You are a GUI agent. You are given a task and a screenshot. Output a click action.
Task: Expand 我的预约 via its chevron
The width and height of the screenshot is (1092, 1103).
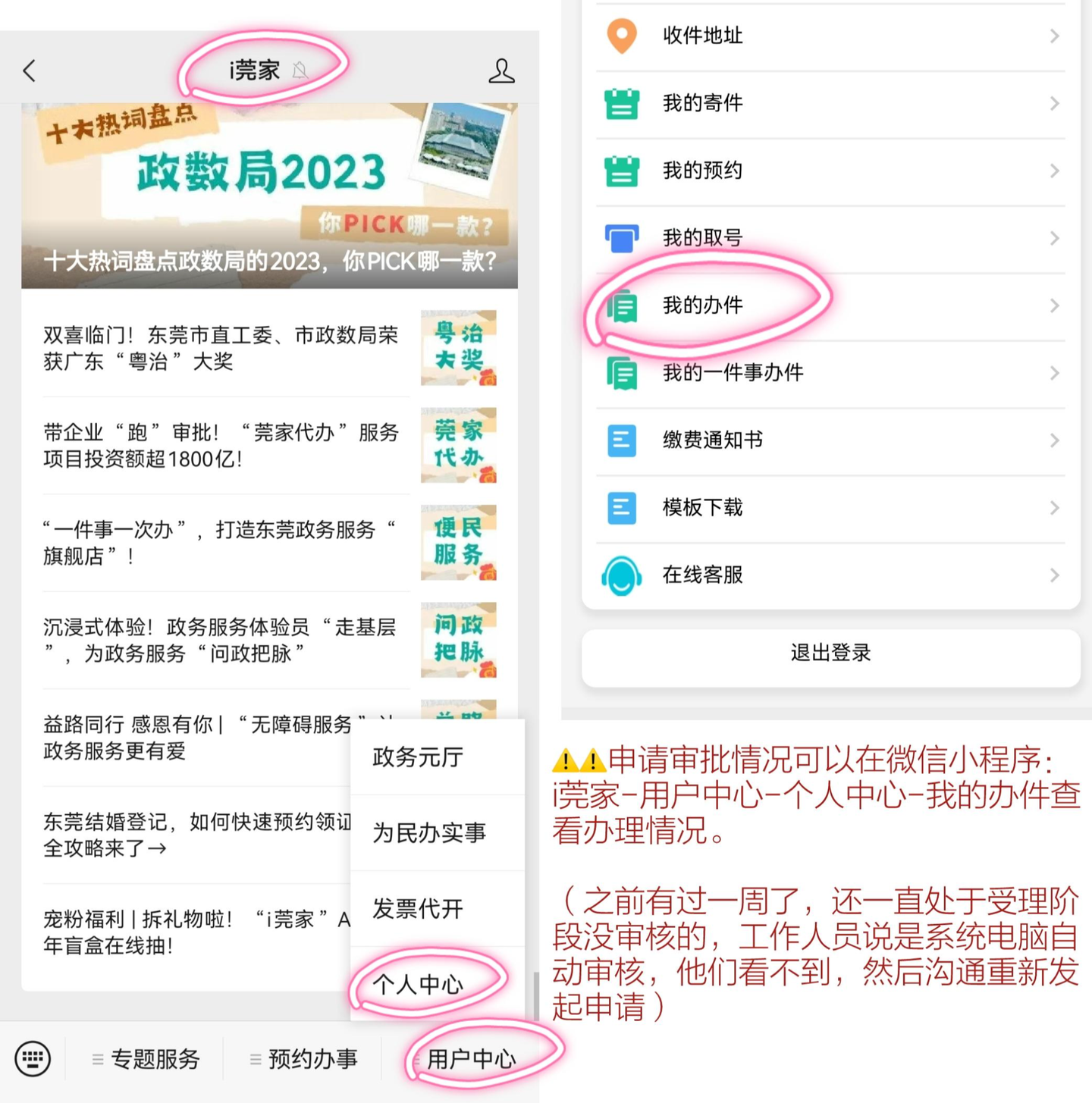pos(1054,171)
